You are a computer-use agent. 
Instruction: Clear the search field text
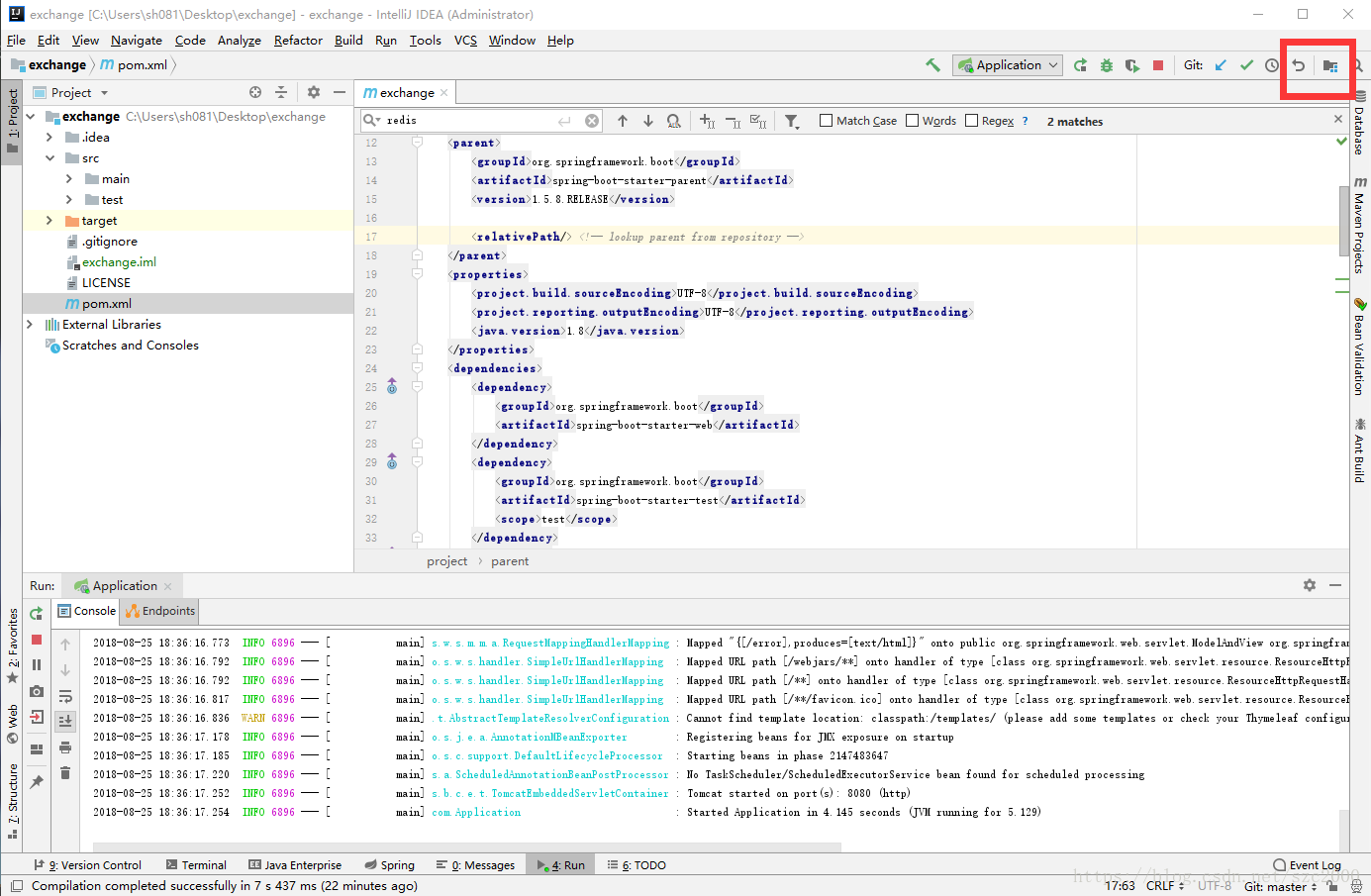(592, 121)
